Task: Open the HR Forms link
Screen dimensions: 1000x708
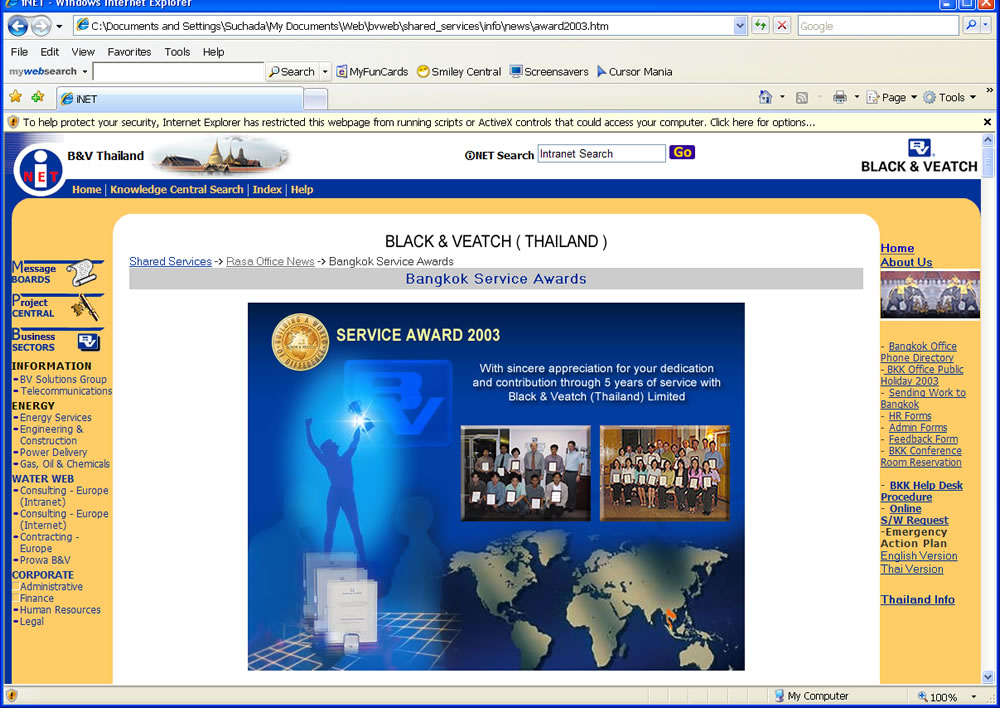Action: tap(910, 416)
